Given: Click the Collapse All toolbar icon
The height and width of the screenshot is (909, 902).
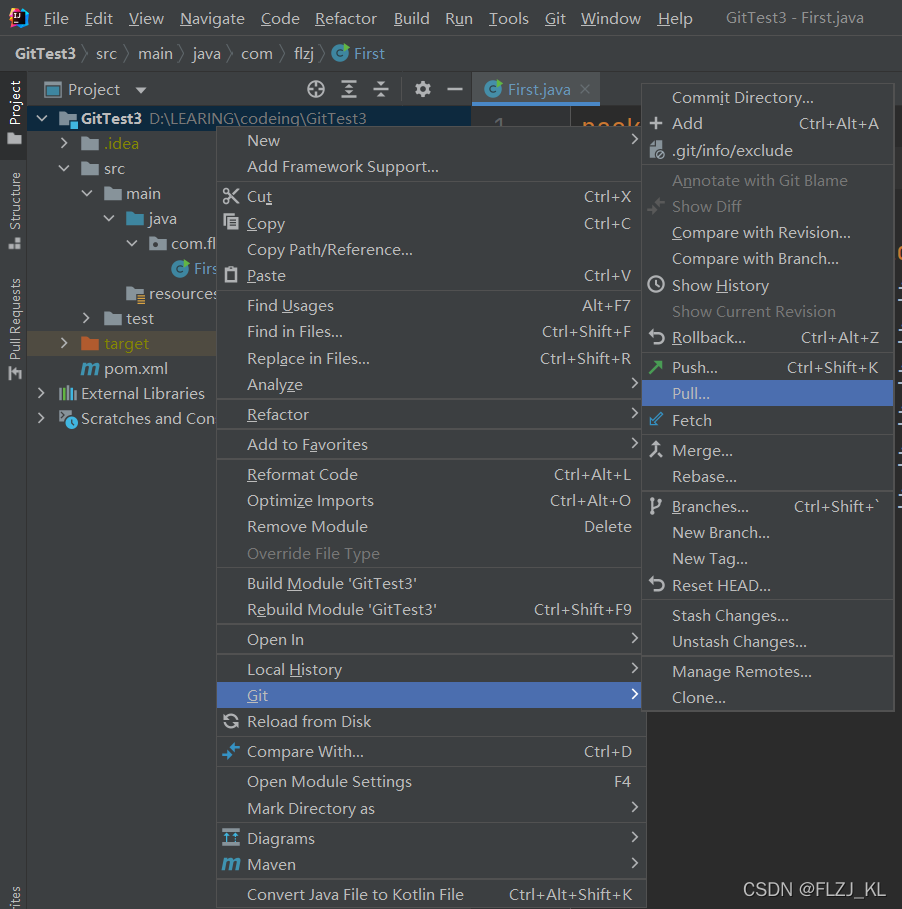Looking at the screenshot, I should [381, 89].
